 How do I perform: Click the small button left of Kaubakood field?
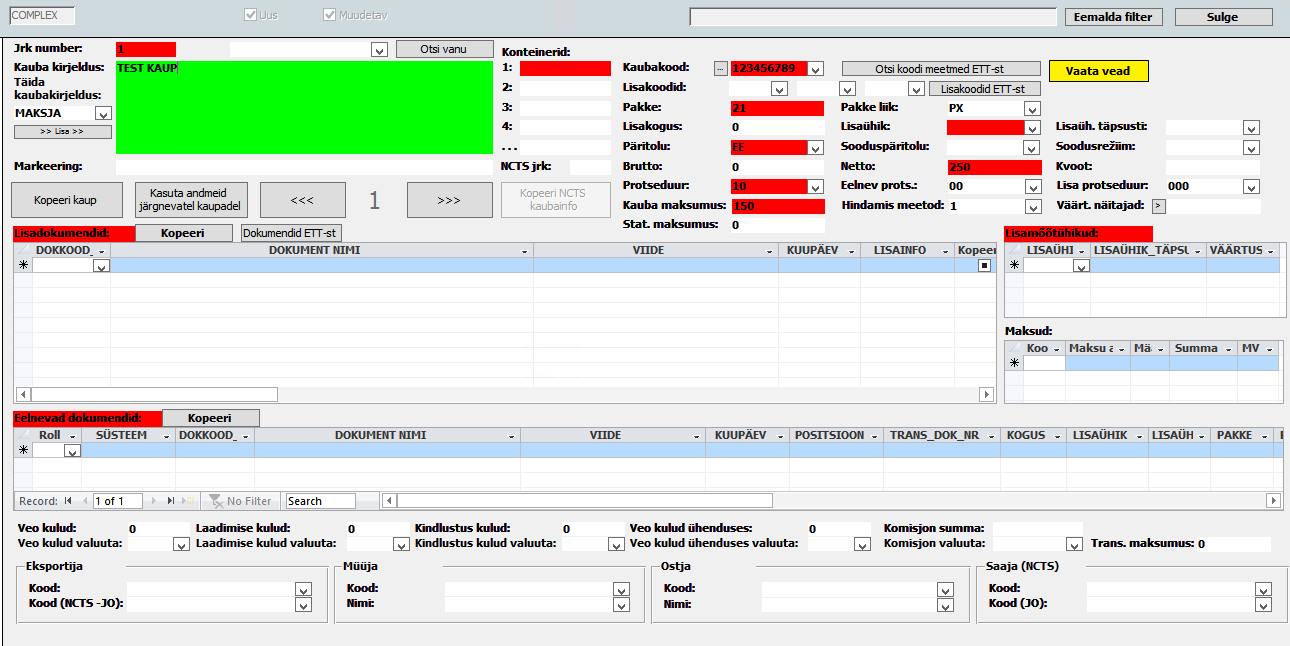pyautogui.click(x=720, y=69)
